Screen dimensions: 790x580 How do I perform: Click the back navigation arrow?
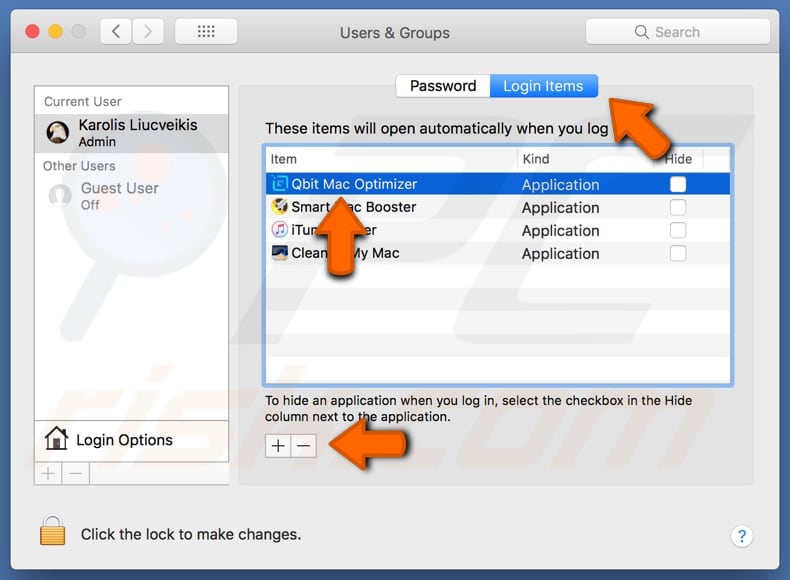click(116, 32)
